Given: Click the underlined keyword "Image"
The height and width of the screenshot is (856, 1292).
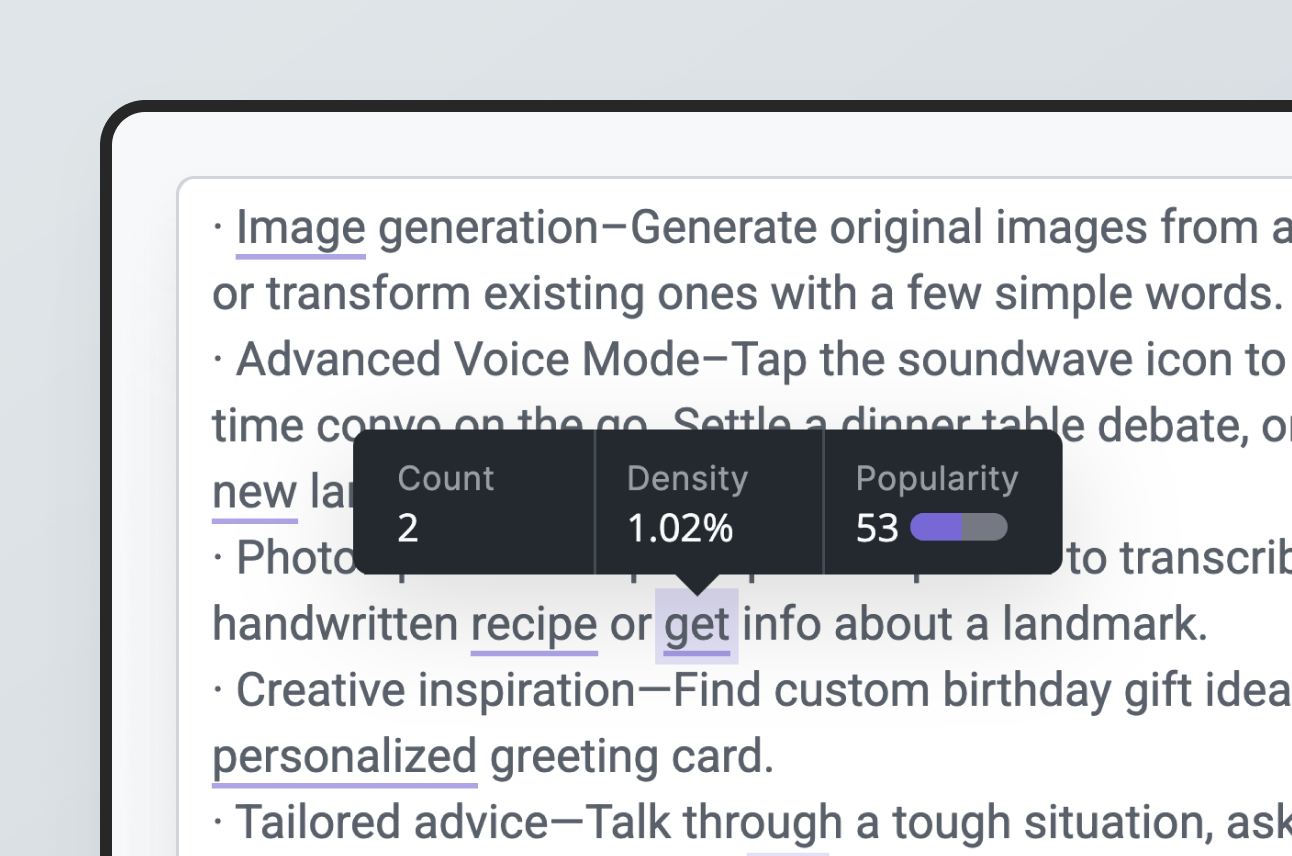Looking at the screenshot, I should (300, 228).
